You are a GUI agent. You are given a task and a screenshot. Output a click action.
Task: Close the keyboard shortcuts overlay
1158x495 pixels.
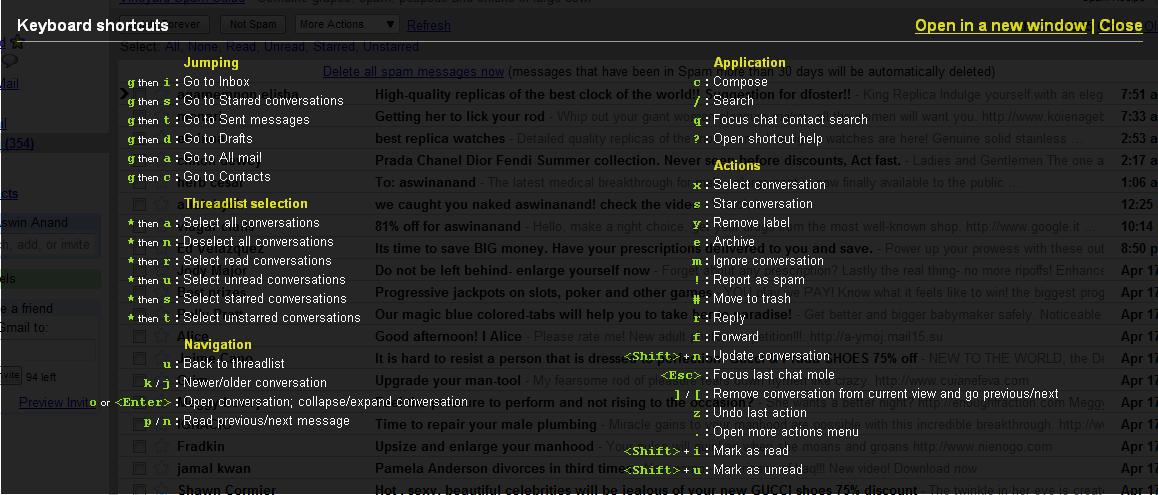point(1120,26)
